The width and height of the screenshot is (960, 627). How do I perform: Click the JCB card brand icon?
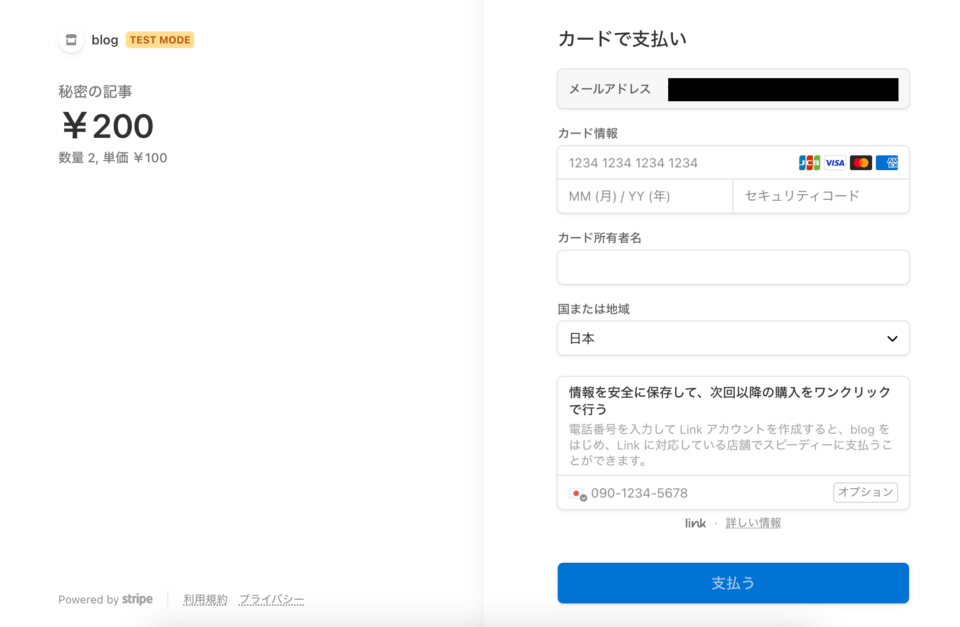pos(809,163)
